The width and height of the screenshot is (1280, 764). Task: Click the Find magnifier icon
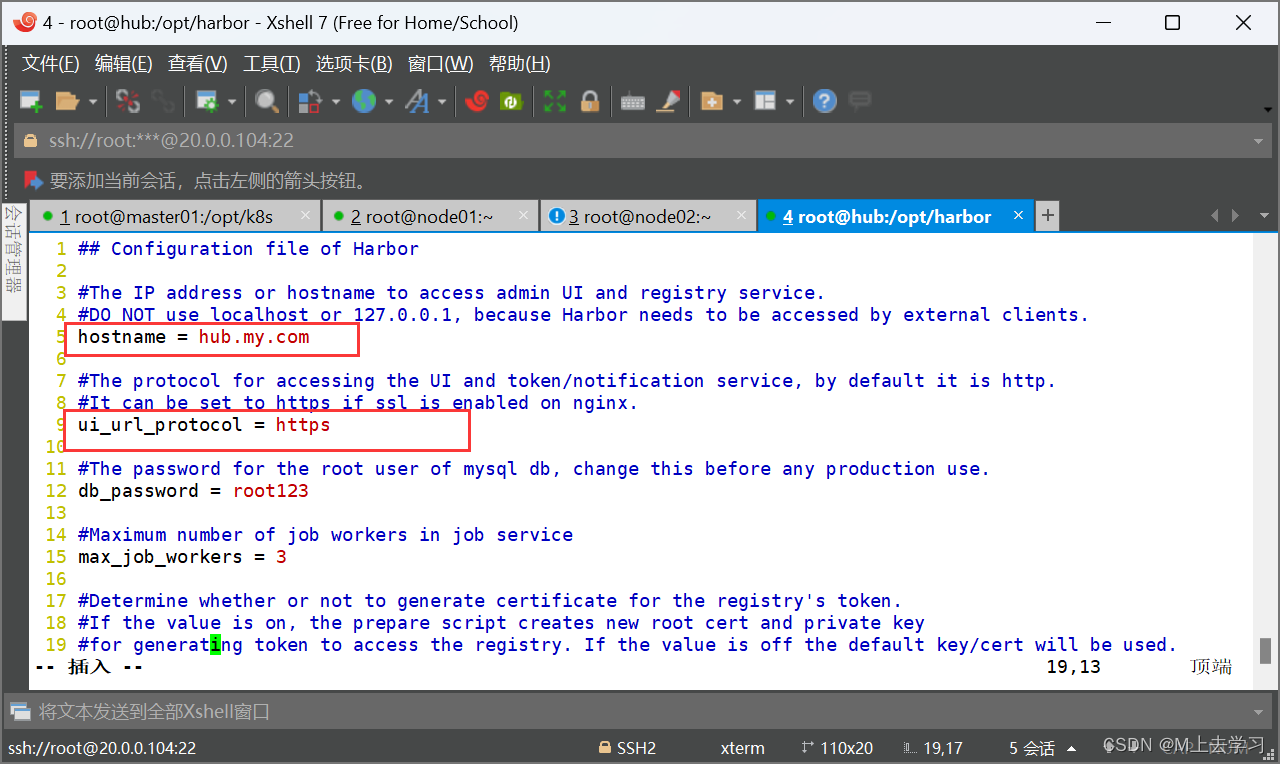click(x=266, y=101)
